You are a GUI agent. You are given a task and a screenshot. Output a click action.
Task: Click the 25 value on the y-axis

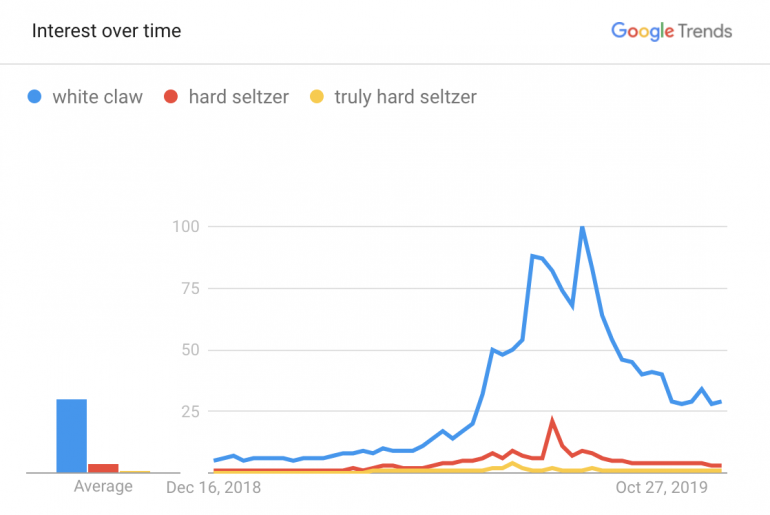pos(189,411)
